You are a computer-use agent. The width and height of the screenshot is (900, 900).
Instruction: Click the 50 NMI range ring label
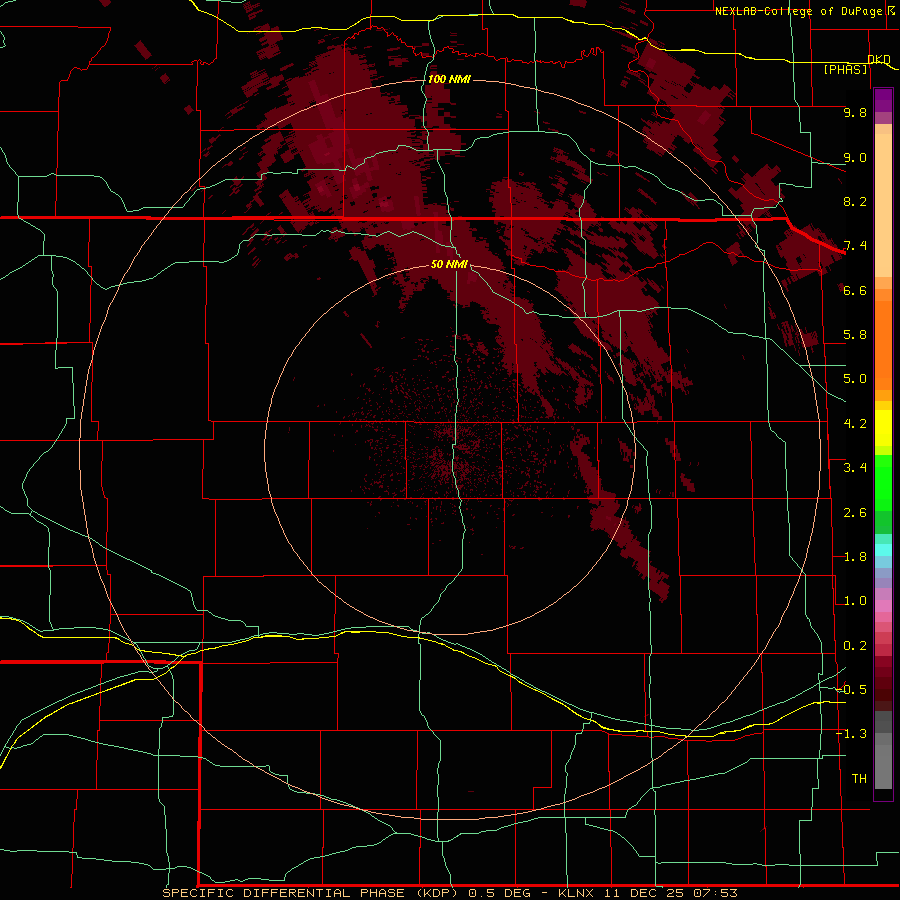pos(449,264)
